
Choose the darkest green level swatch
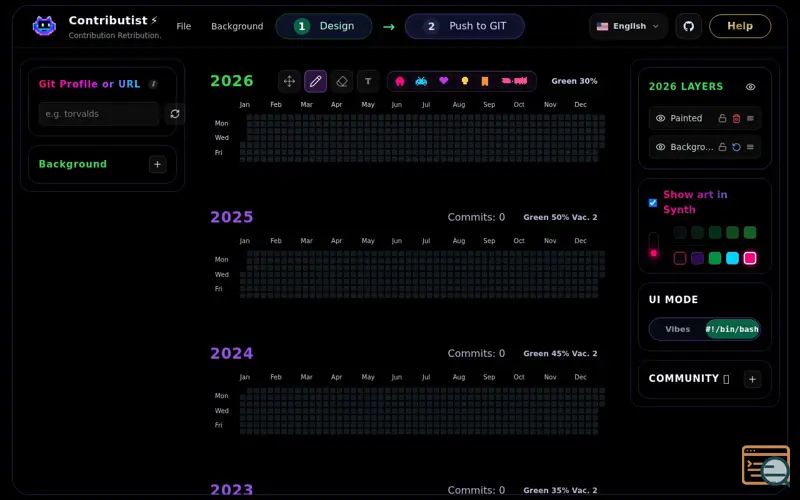680,233
